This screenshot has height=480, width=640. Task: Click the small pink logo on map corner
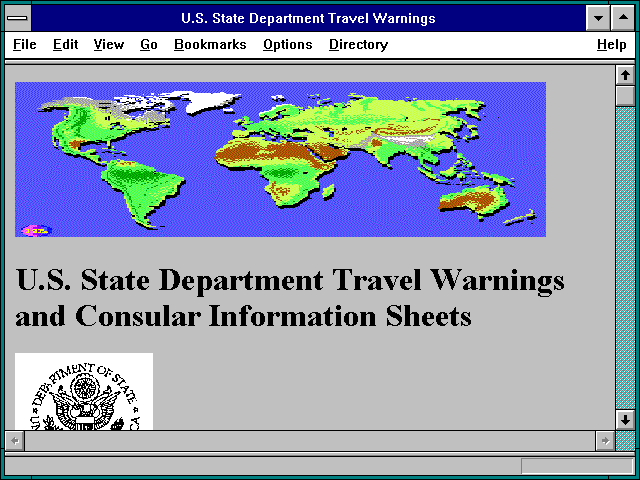click(36, 231)
